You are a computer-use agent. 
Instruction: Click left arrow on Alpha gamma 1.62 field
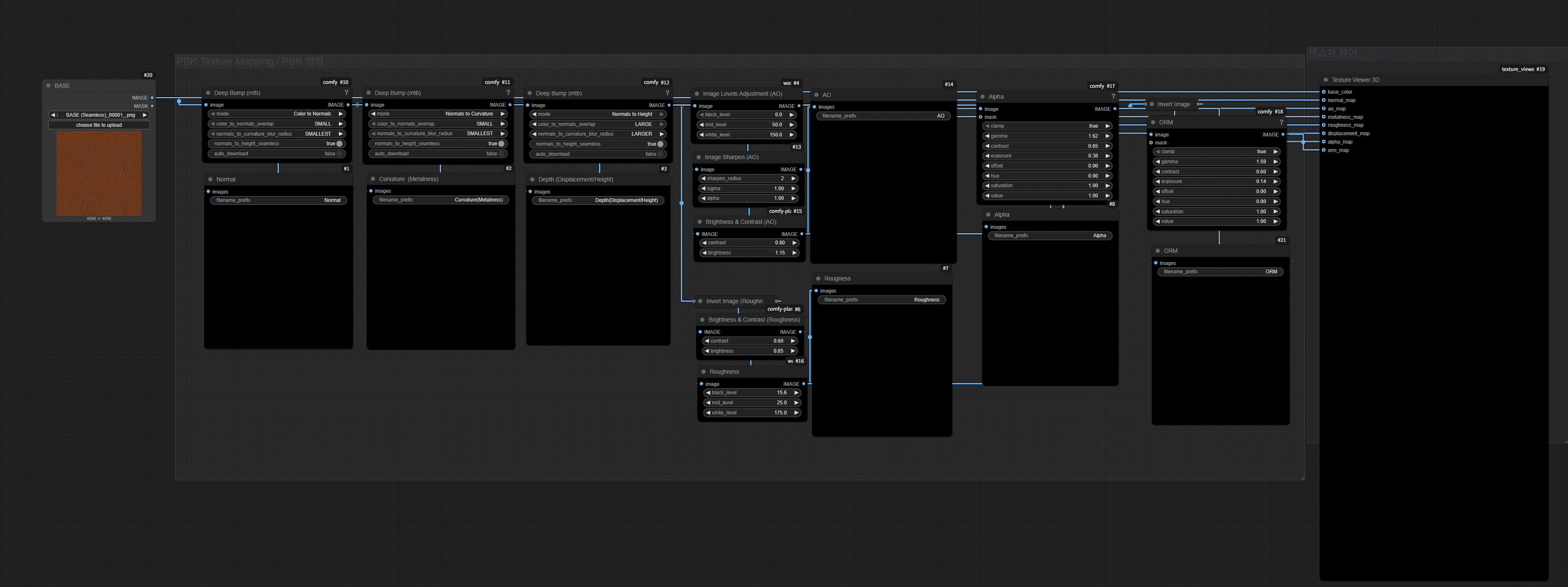click(x=987, y=136)
